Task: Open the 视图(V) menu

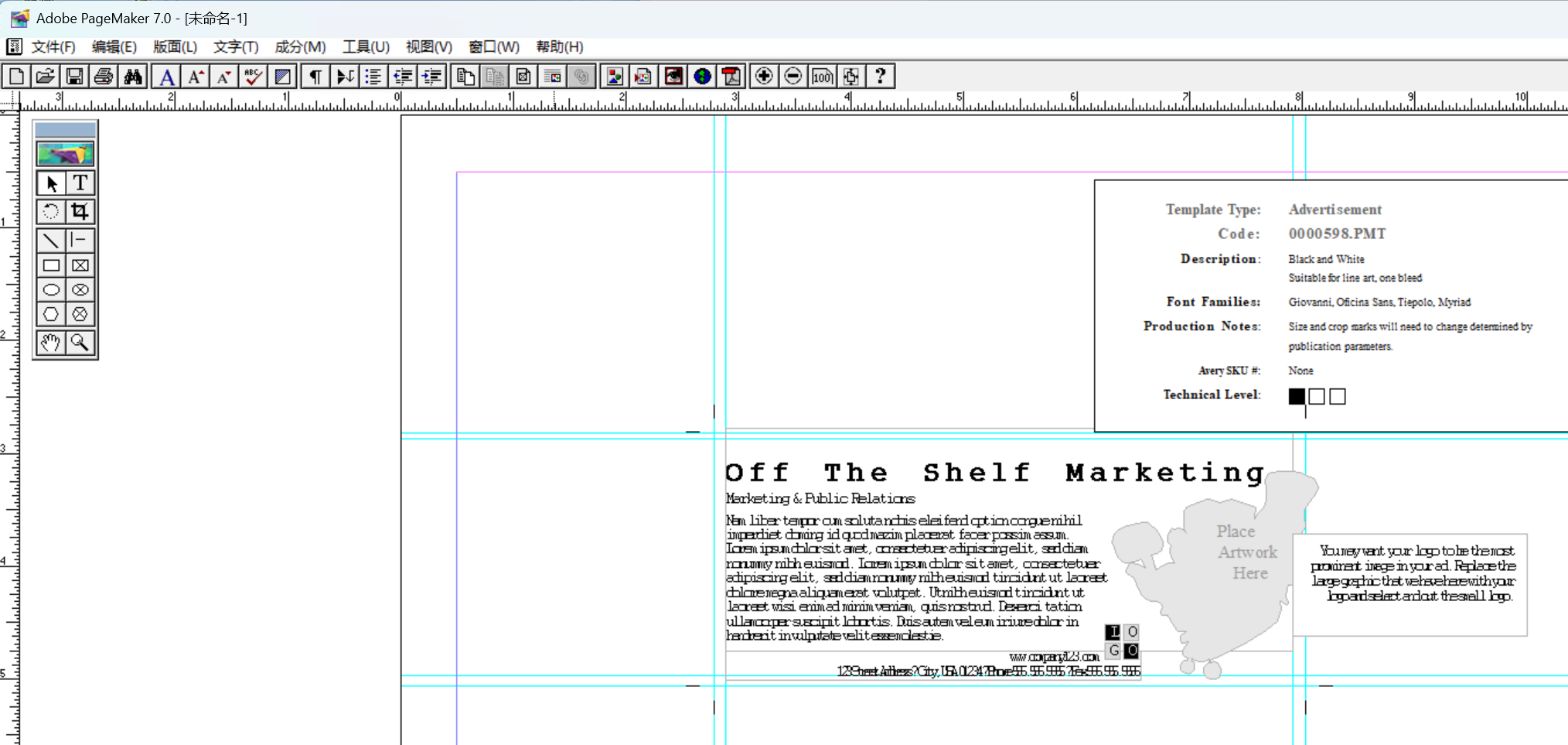Action: pyautogui.click(x=429, y=47)
